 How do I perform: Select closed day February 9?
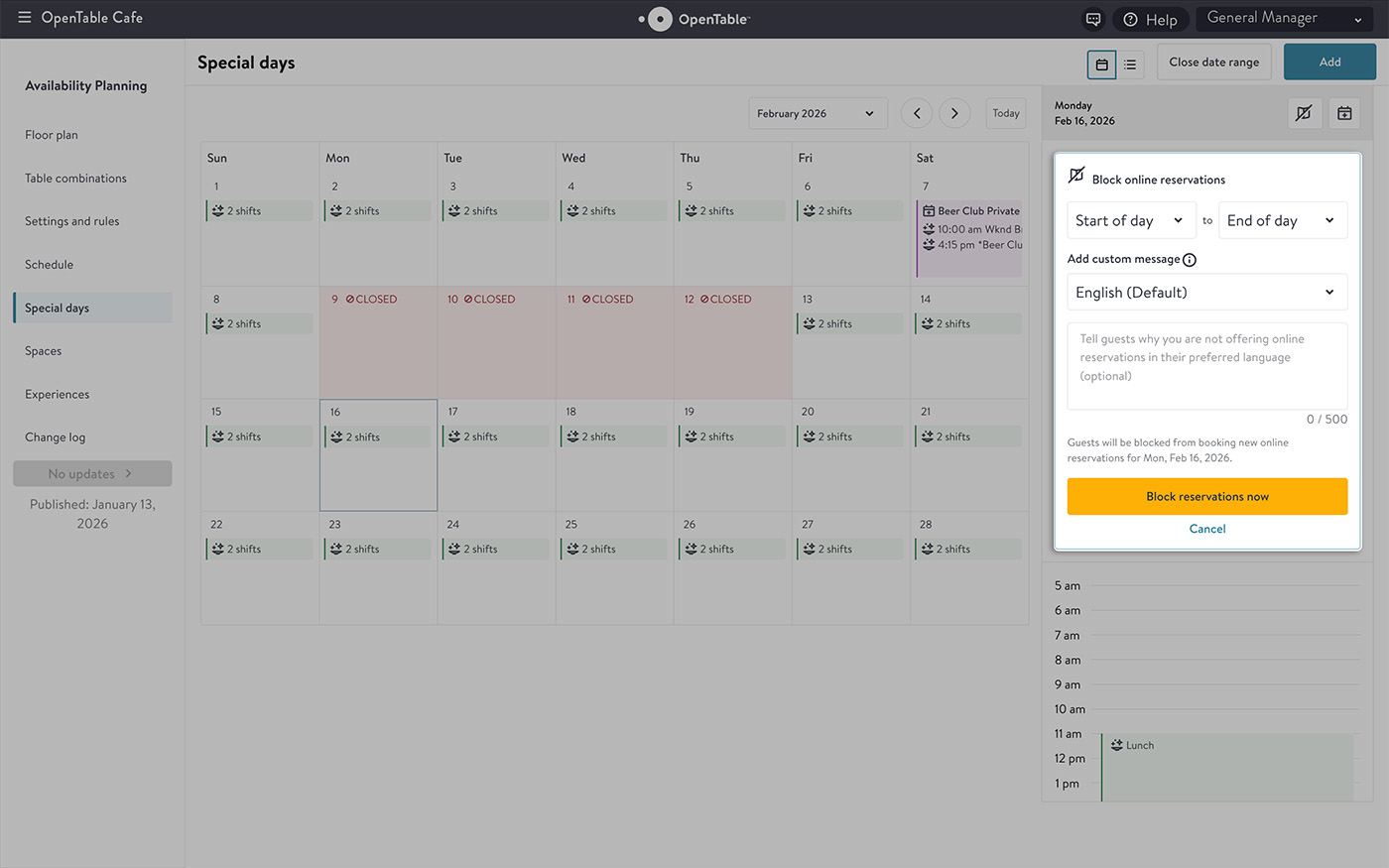[378, 343]
